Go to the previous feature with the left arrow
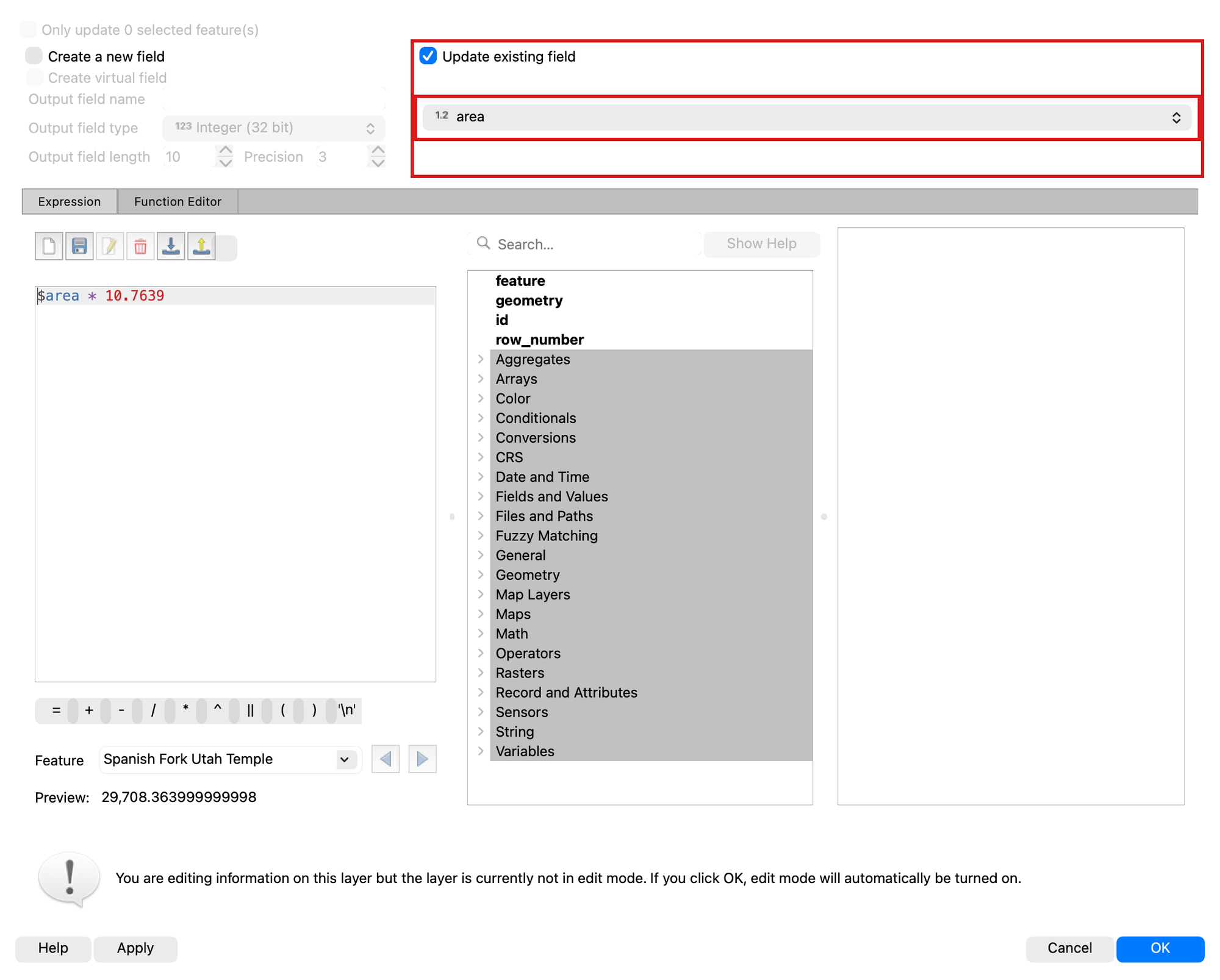Viewport: 1220px width, 980px height. [386, 759]
